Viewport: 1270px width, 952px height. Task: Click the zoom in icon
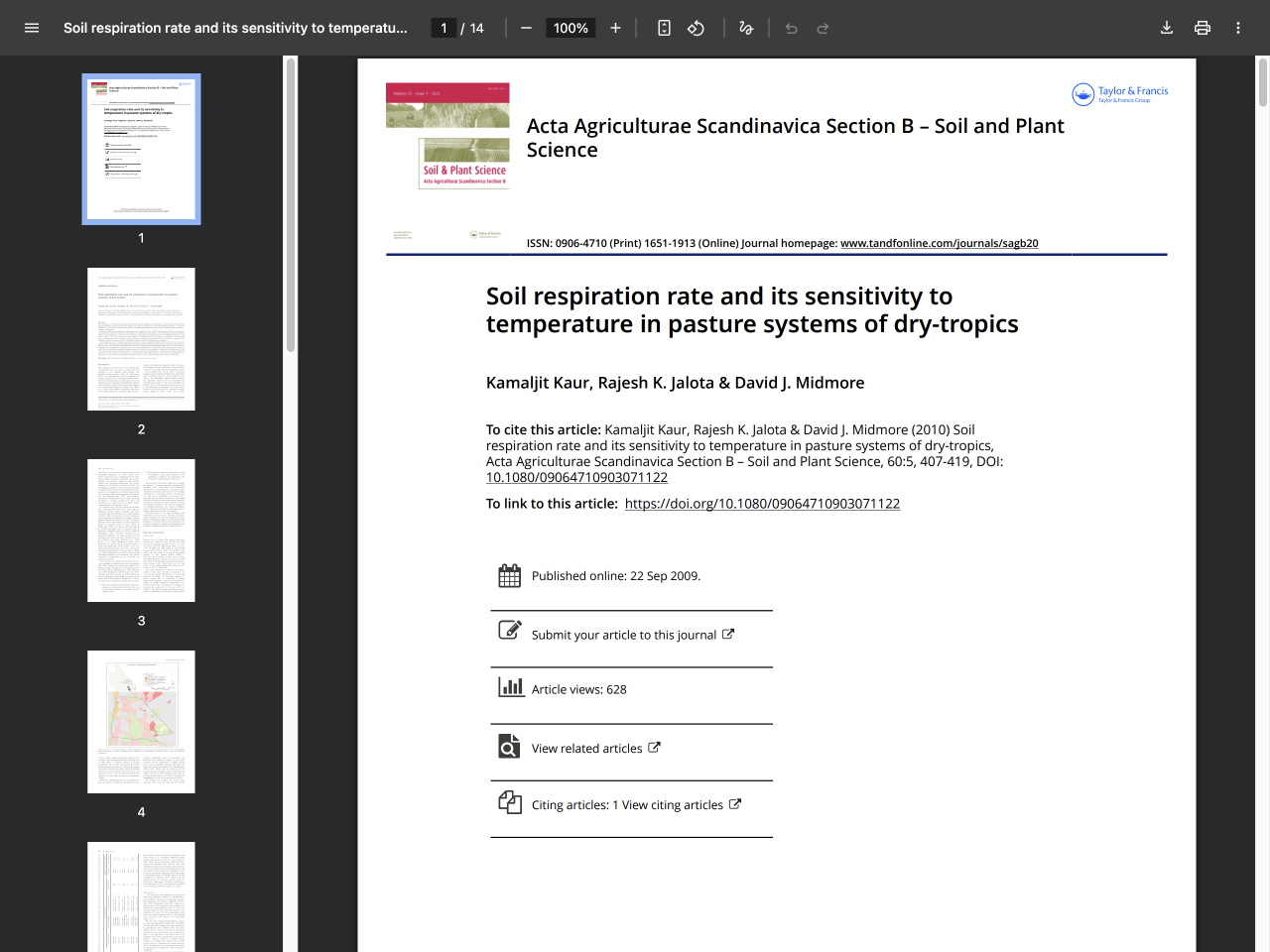pyautogui.click(x=615, y=28)
